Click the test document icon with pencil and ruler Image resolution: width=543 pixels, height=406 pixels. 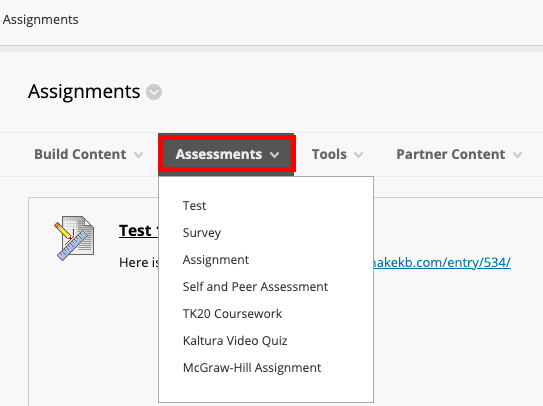[x=74, y=238]
